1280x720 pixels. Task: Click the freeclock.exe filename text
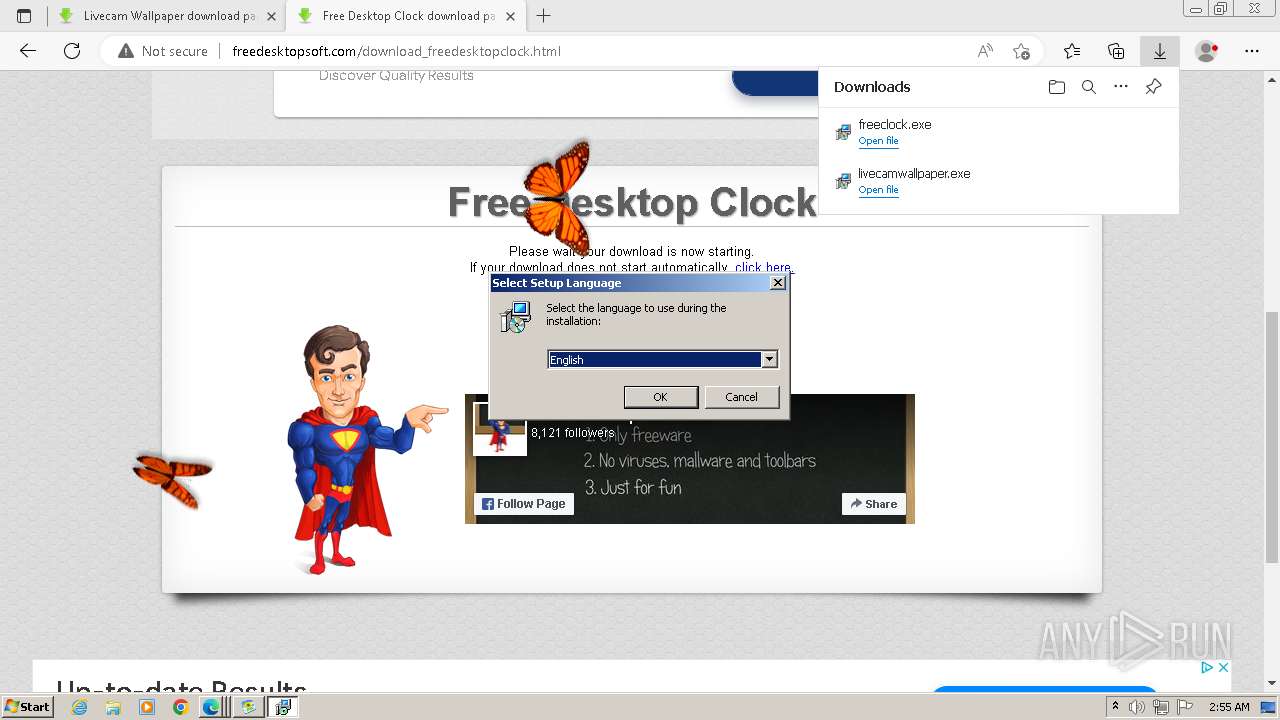tap(895, 125)
